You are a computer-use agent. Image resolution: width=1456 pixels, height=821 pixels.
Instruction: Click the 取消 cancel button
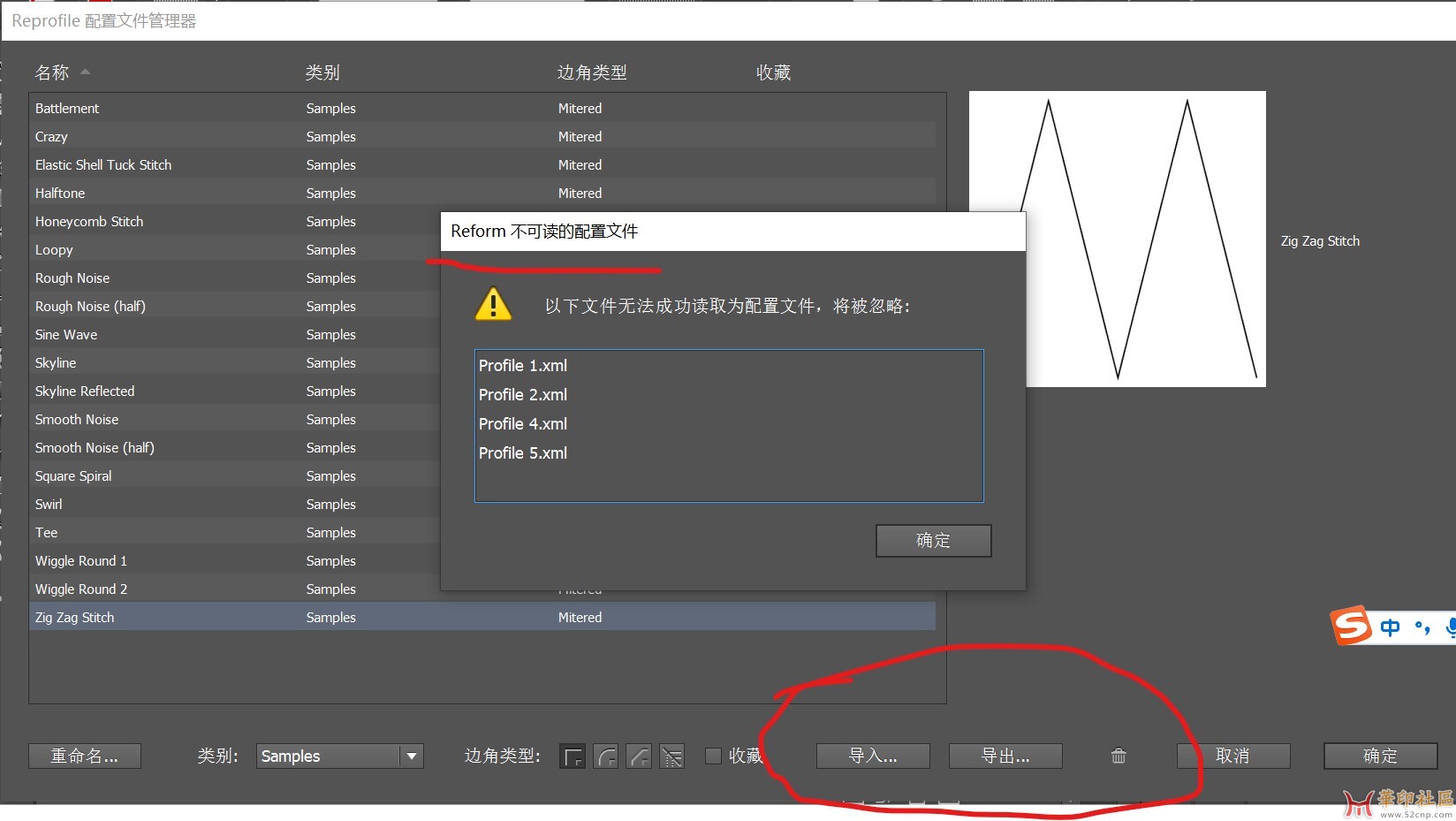(x=1233, y=756)
